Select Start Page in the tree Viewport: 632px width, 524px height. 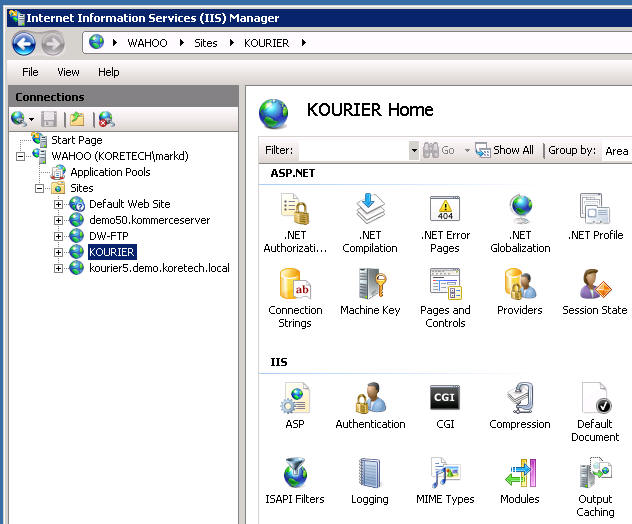click(x=77, y=140)
